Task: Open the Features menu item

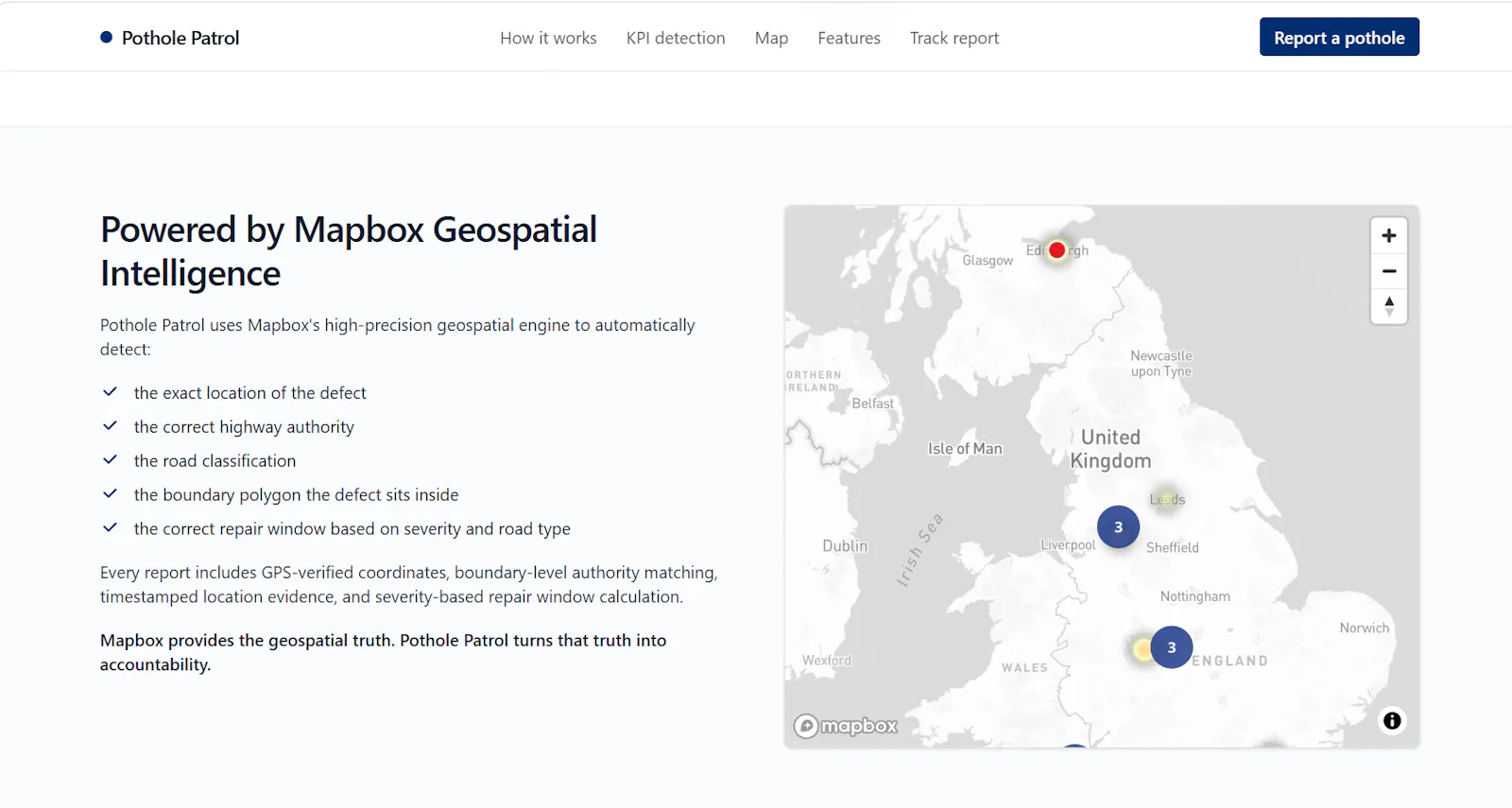Action: 849,38
